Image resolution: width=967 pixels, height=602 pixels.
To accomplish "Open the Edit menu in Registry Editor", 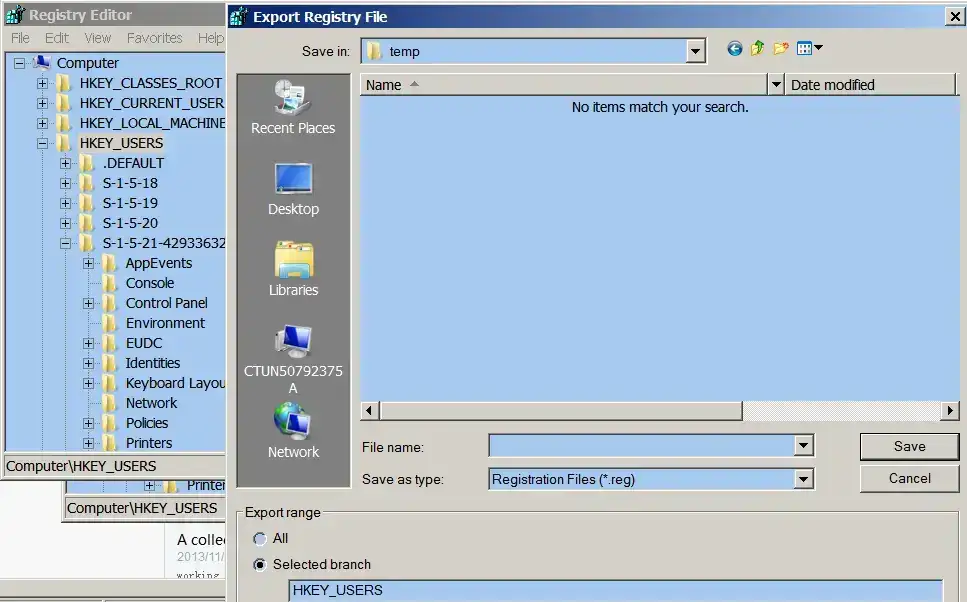I will 57,38.
